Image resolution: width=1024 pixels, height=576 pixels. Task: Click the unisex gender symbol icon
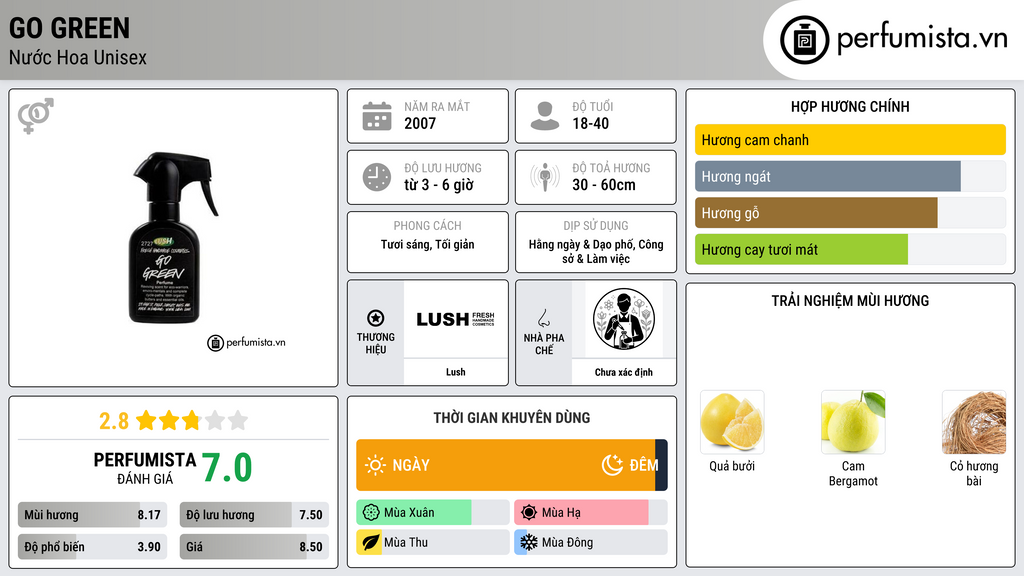[x=35, y=116]
